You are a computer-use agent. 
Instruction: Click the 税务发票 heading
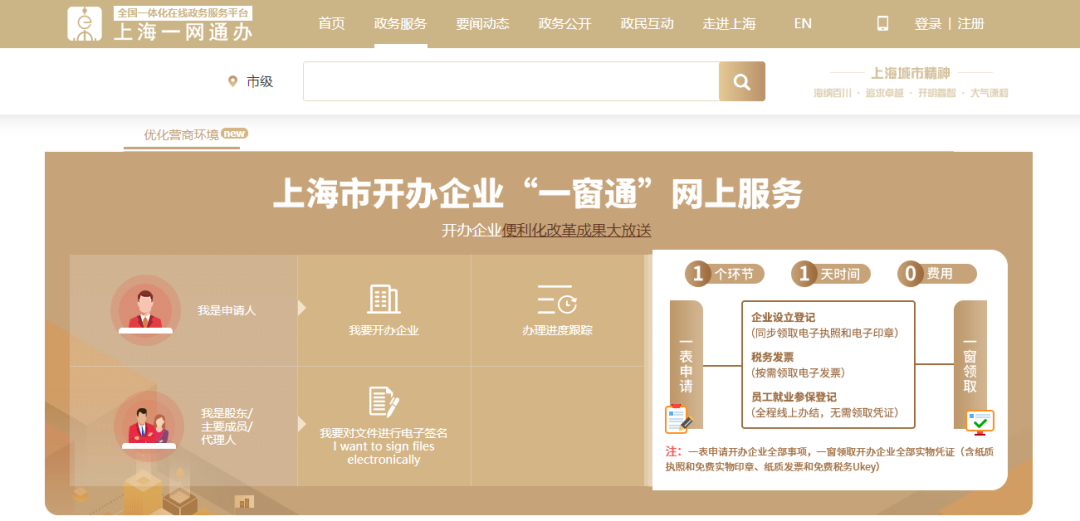(772, 358)
